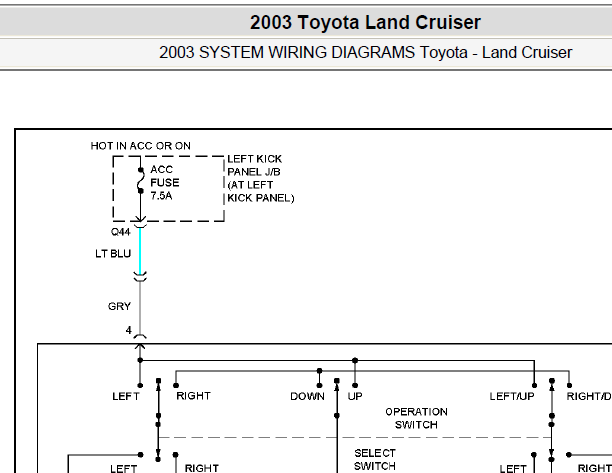Click the '2003 Toyota Land Cruiser' title
Image resolution: width=612 pixels, height=473 pixels.
[365, 22]
